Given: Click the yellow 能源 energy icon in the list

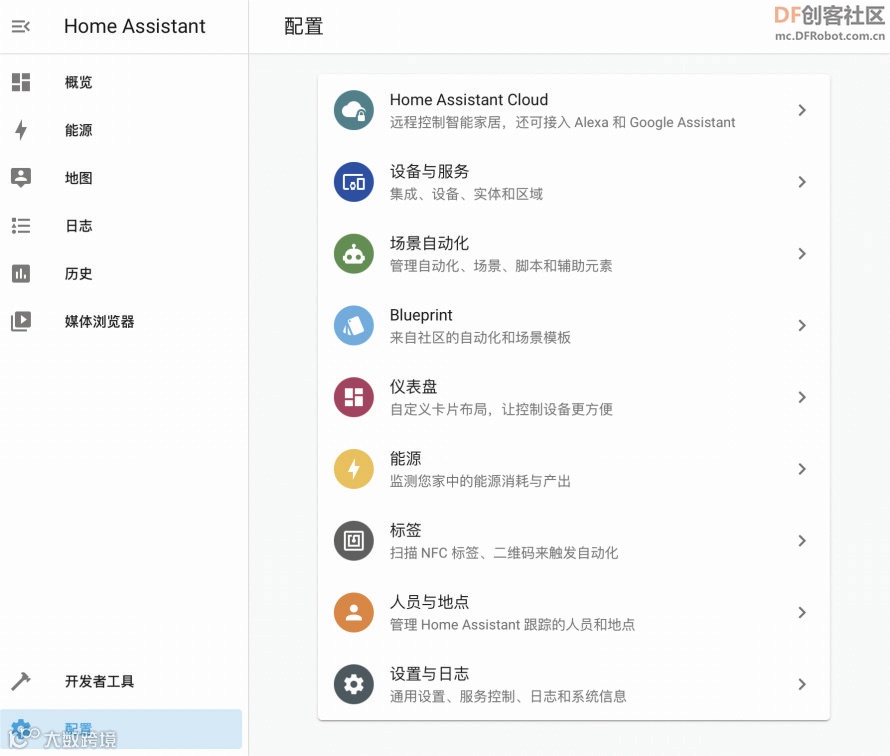Looking at the screenshot, I should [354, 469].
